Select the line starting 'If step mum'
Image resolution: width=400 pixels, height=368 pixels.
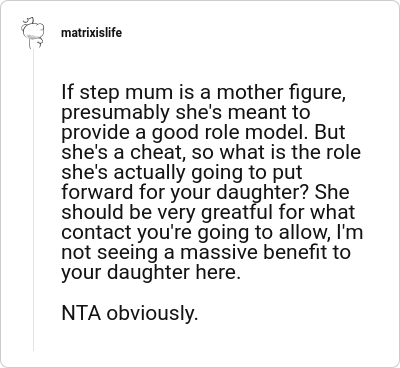tap(203, 93)
